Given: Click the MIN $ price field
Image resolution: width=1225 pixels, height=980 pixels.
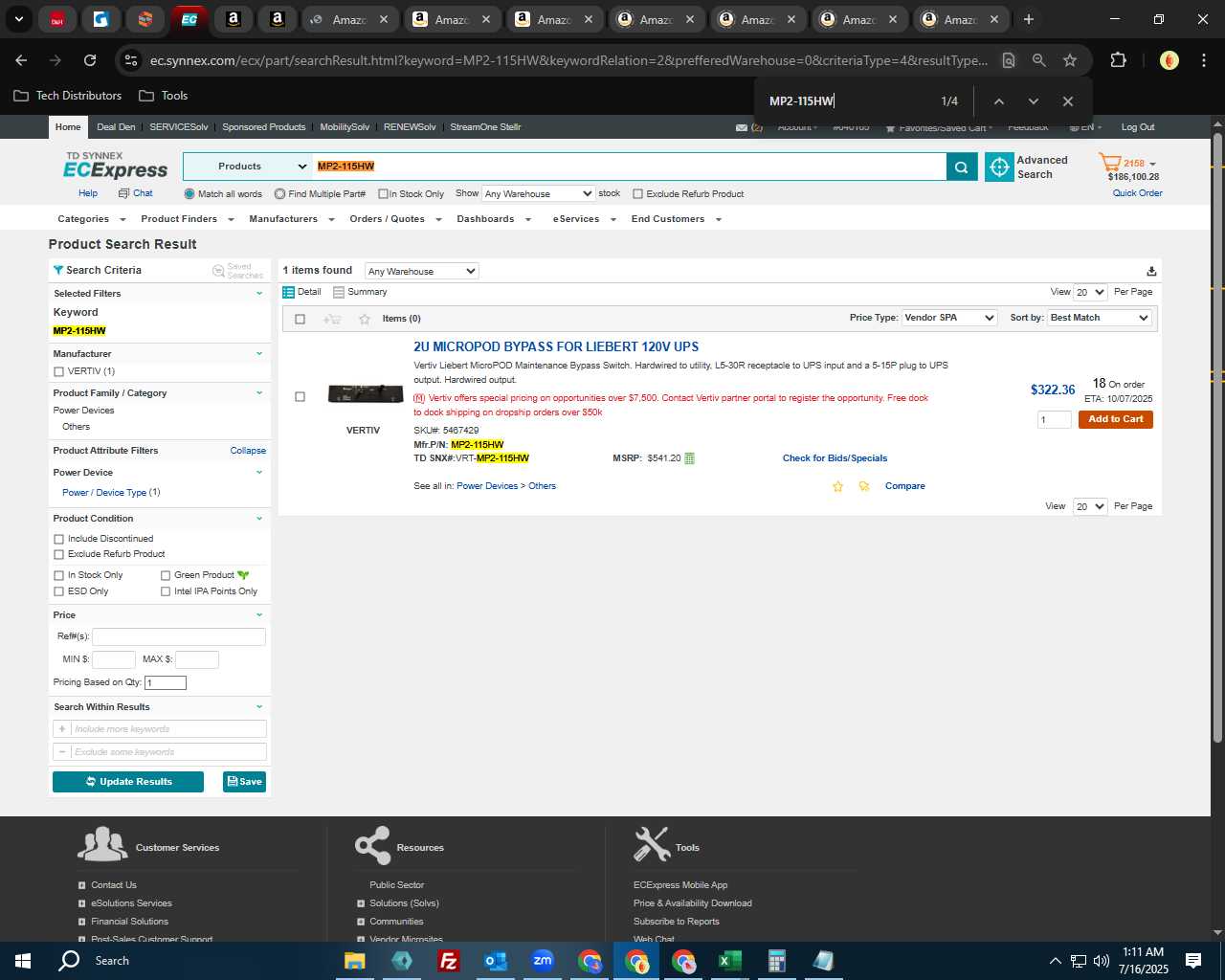Looking at the screenshot, I should (x=114, y=659).
